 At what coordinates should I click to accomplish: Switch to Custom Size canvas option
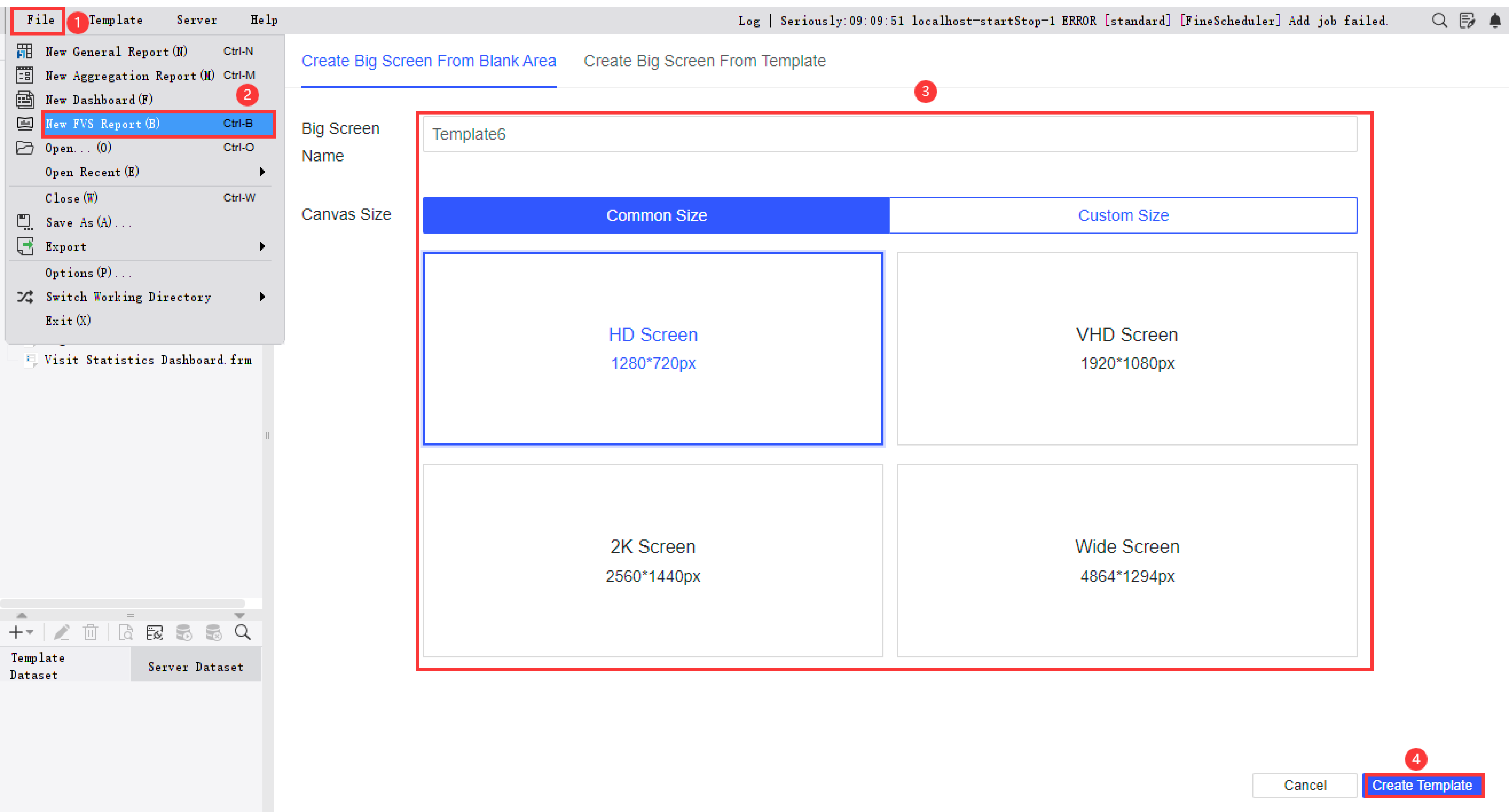1123,215
